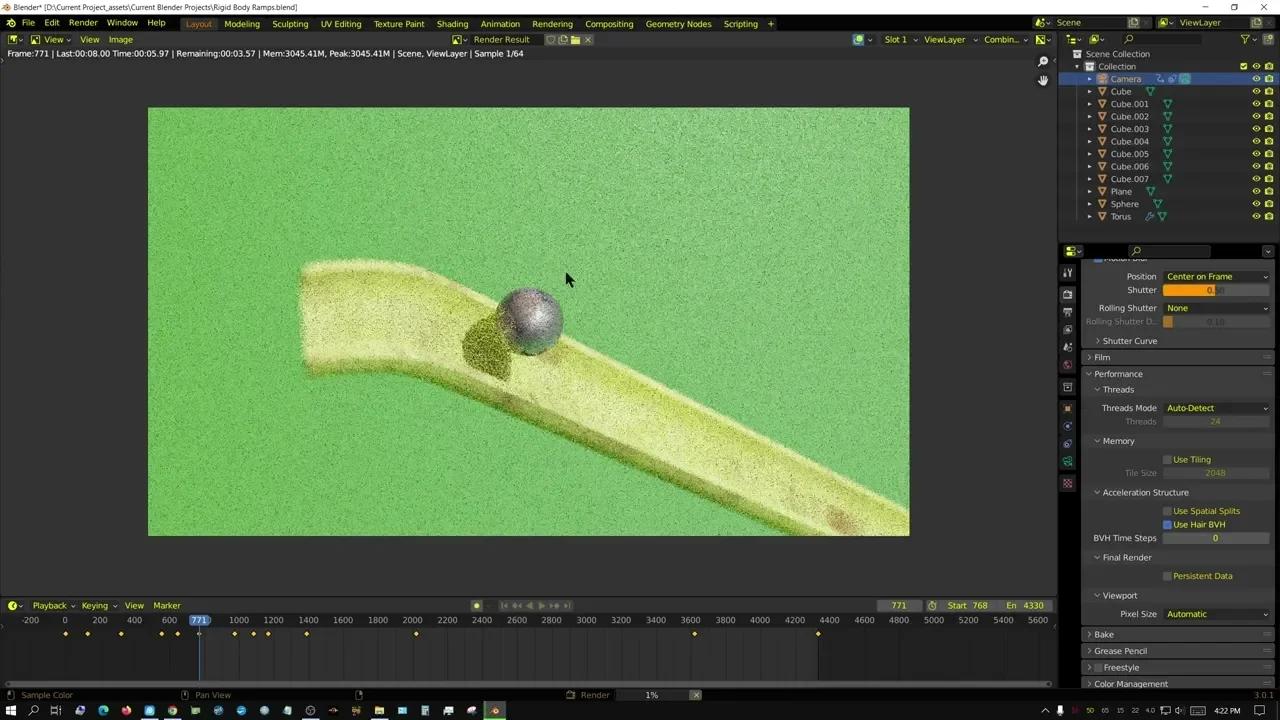
Task: Click the motion blur Shutter slider
Action: (1216, 290)
